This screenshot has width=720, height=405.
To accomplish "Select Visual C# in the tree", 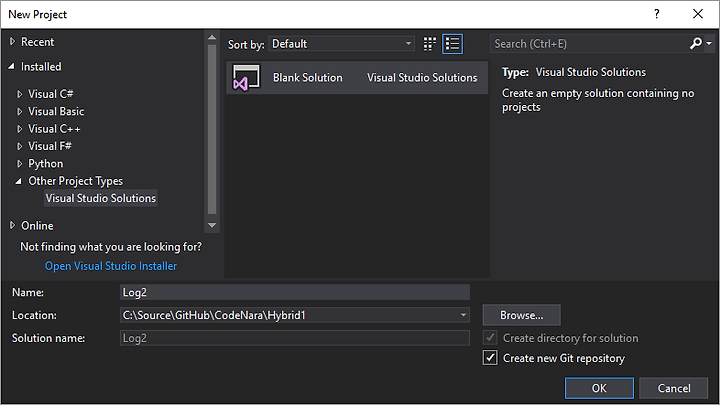I will point(51,94).
